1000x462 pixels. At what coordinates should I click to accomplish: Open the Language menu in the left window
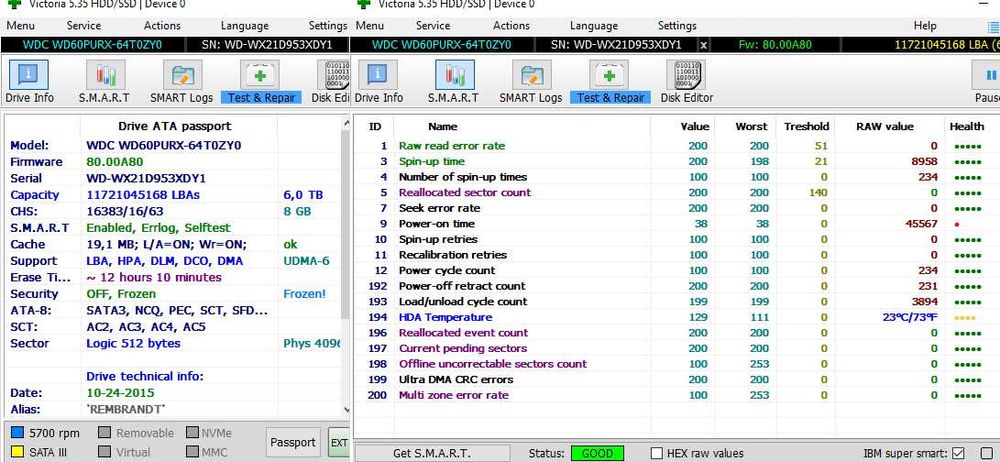pyautogui.click(x=244, y=26)
